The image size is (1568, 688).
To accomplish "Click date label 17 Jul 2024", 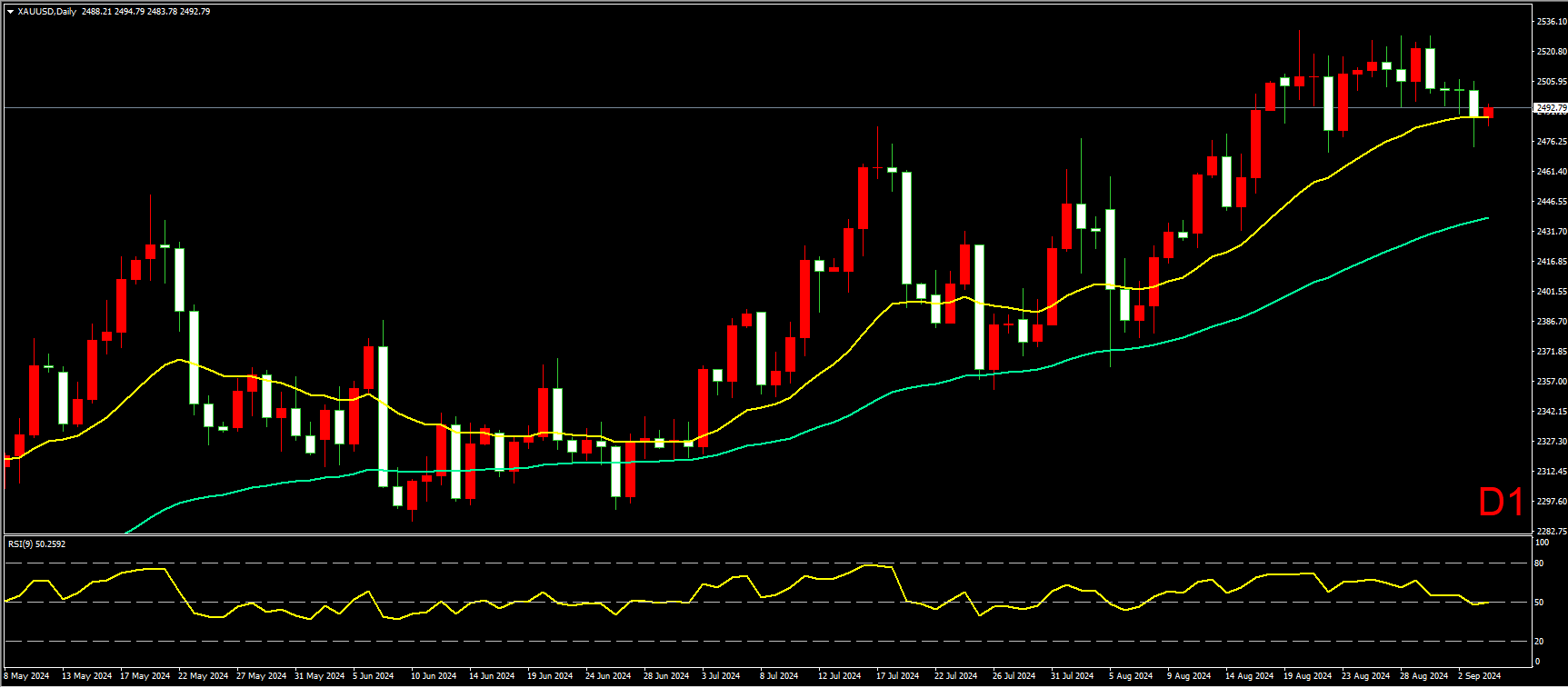I will point(898,676).
